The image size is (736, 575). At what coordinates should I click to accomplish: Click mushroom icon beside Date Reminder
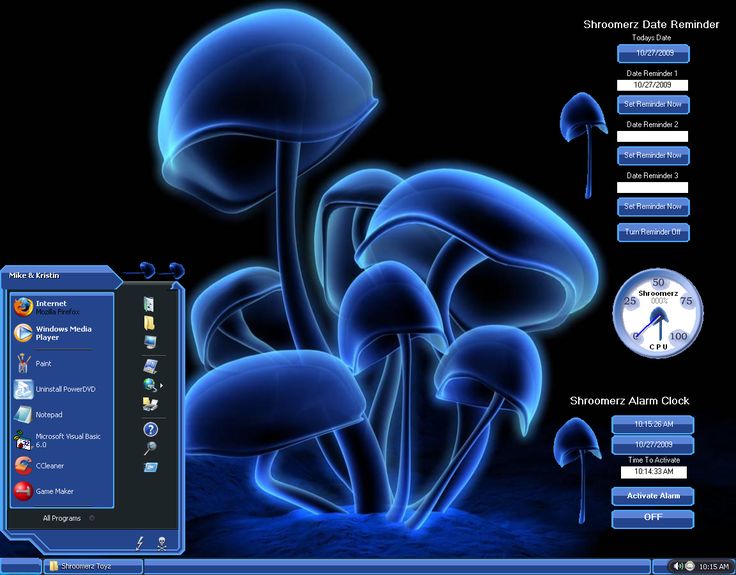(583, 145)
